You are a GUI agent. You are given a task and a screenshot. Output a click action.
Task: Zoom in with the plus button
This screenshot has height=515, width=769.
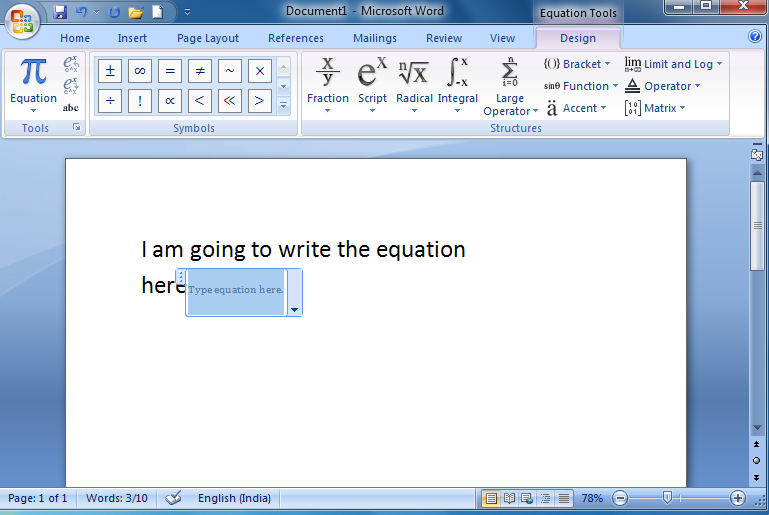(738, 498)
